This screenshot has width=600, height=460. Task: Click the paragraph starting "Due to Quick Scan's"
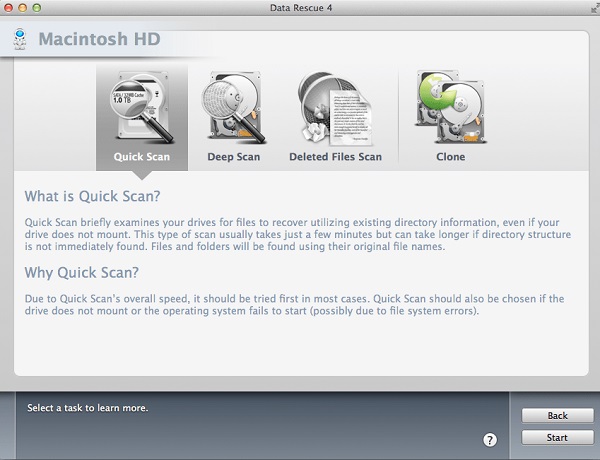pyautogui.click(x=294, y=305)
